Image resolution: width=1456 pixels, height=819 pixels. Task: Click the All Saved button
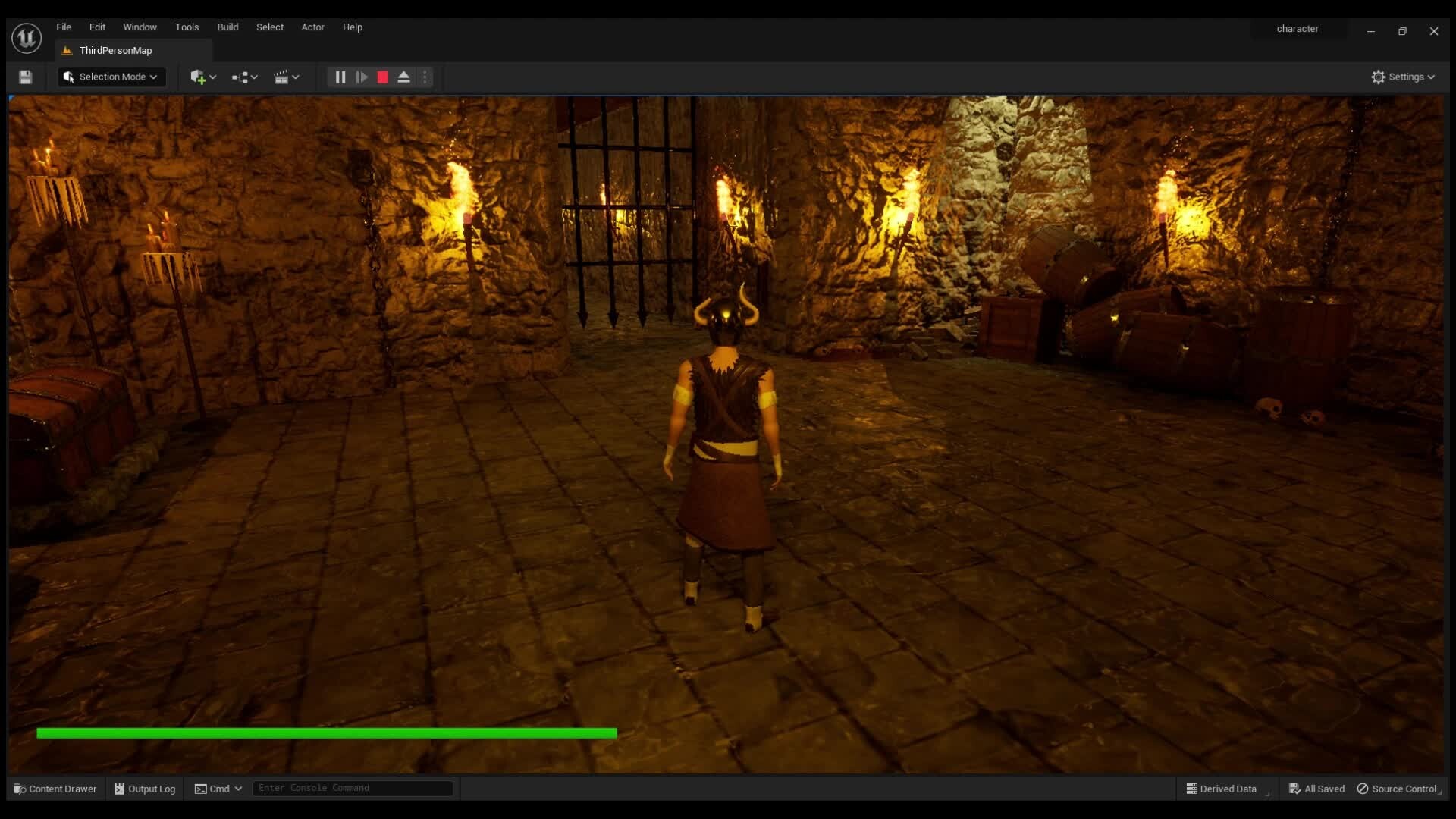[1316, 789]
